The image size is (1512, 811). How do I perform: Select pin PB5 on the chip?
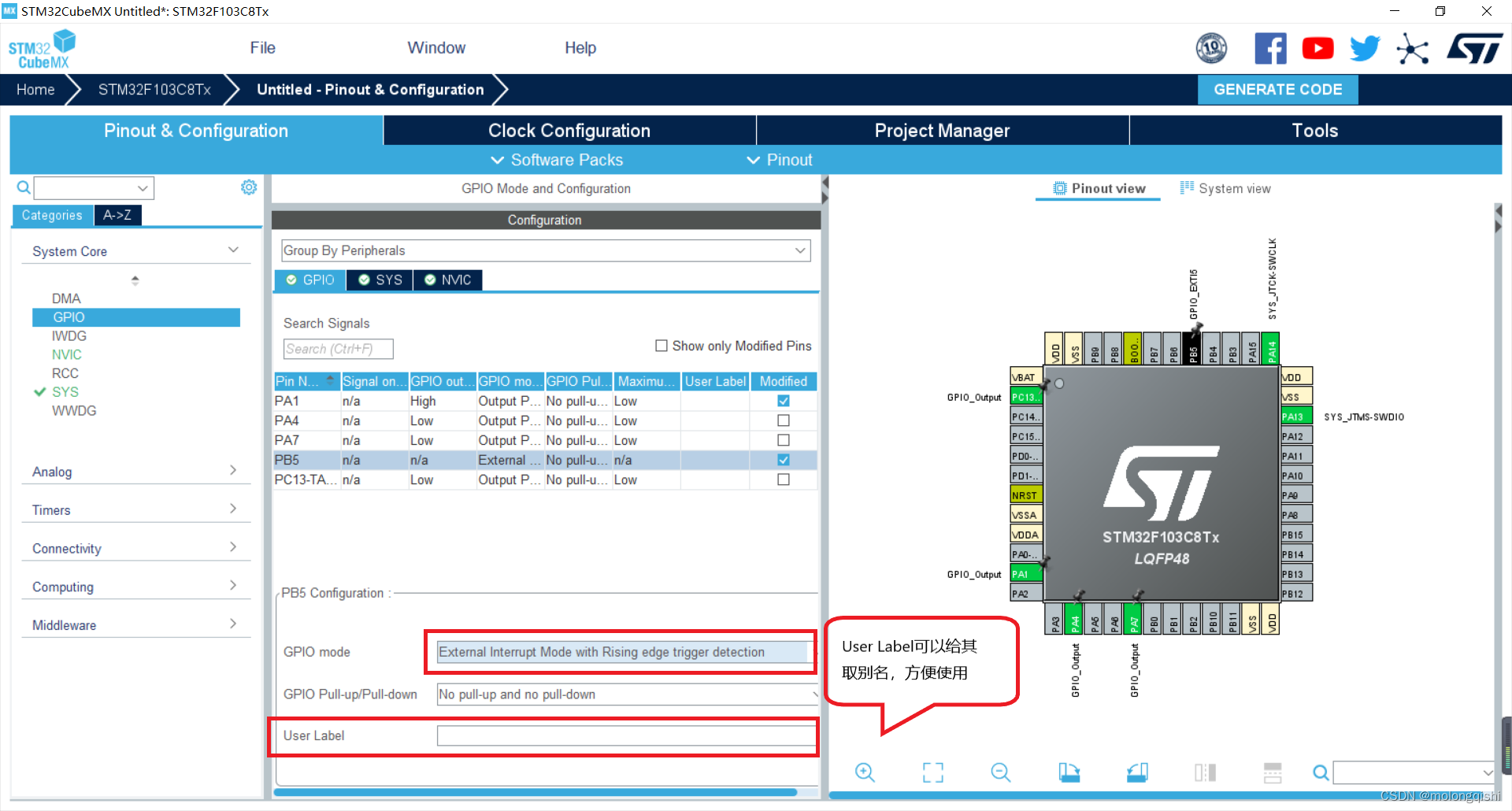pos(1192,349)
